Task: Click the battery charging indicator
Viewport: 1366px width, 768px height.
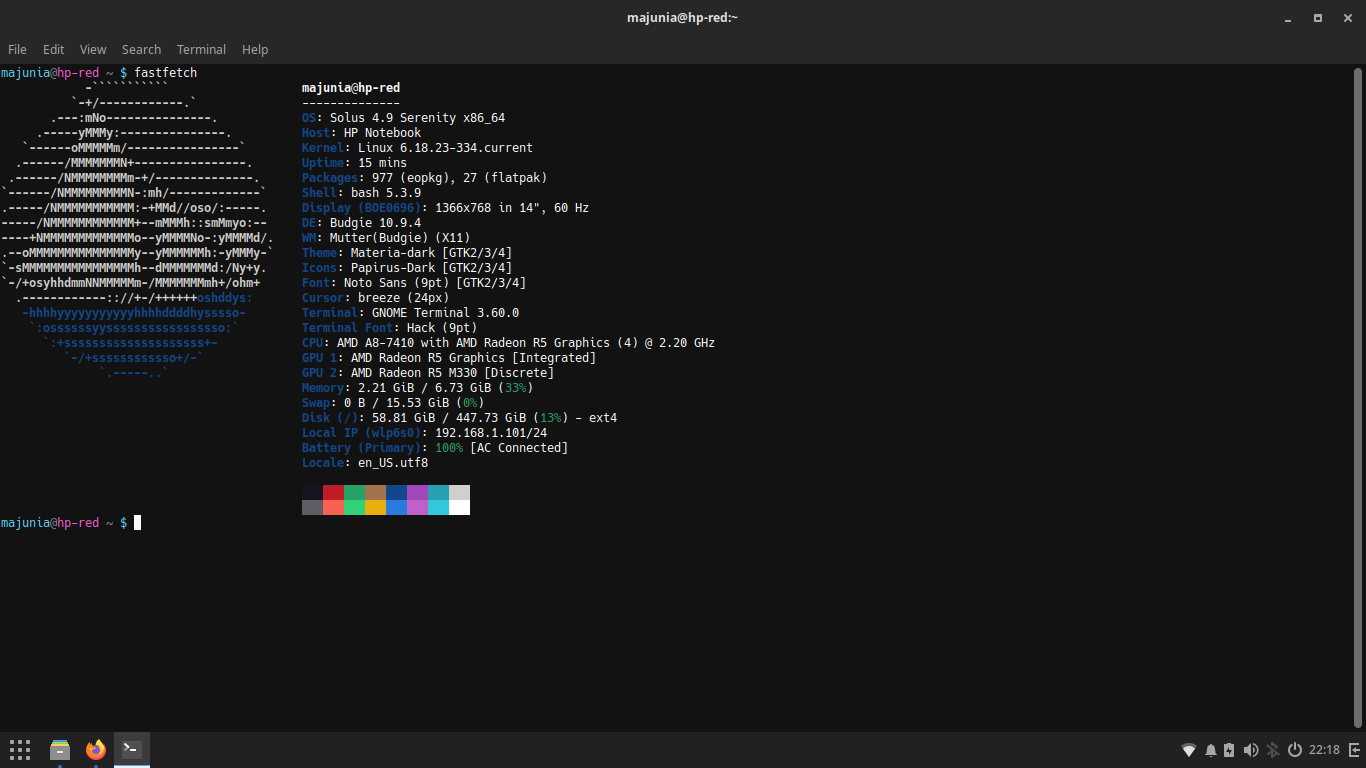Action: pyautogui.click(x=1229, y=750)
